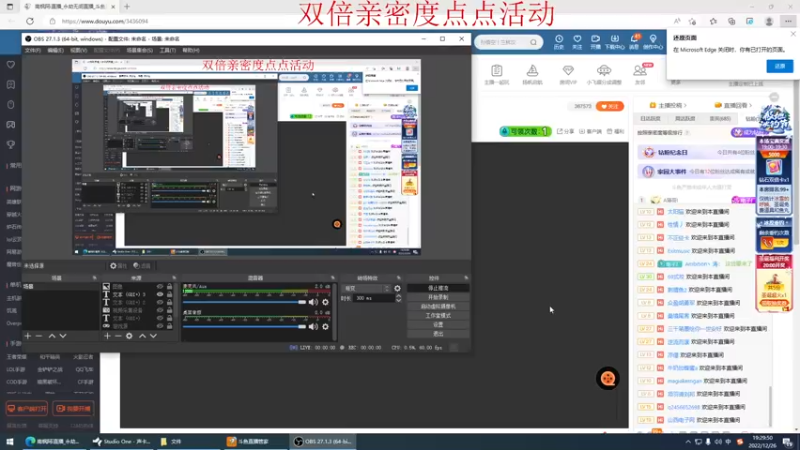
Task: Open 下载中心 download icon in Douyu header
Action: (614, 42)
